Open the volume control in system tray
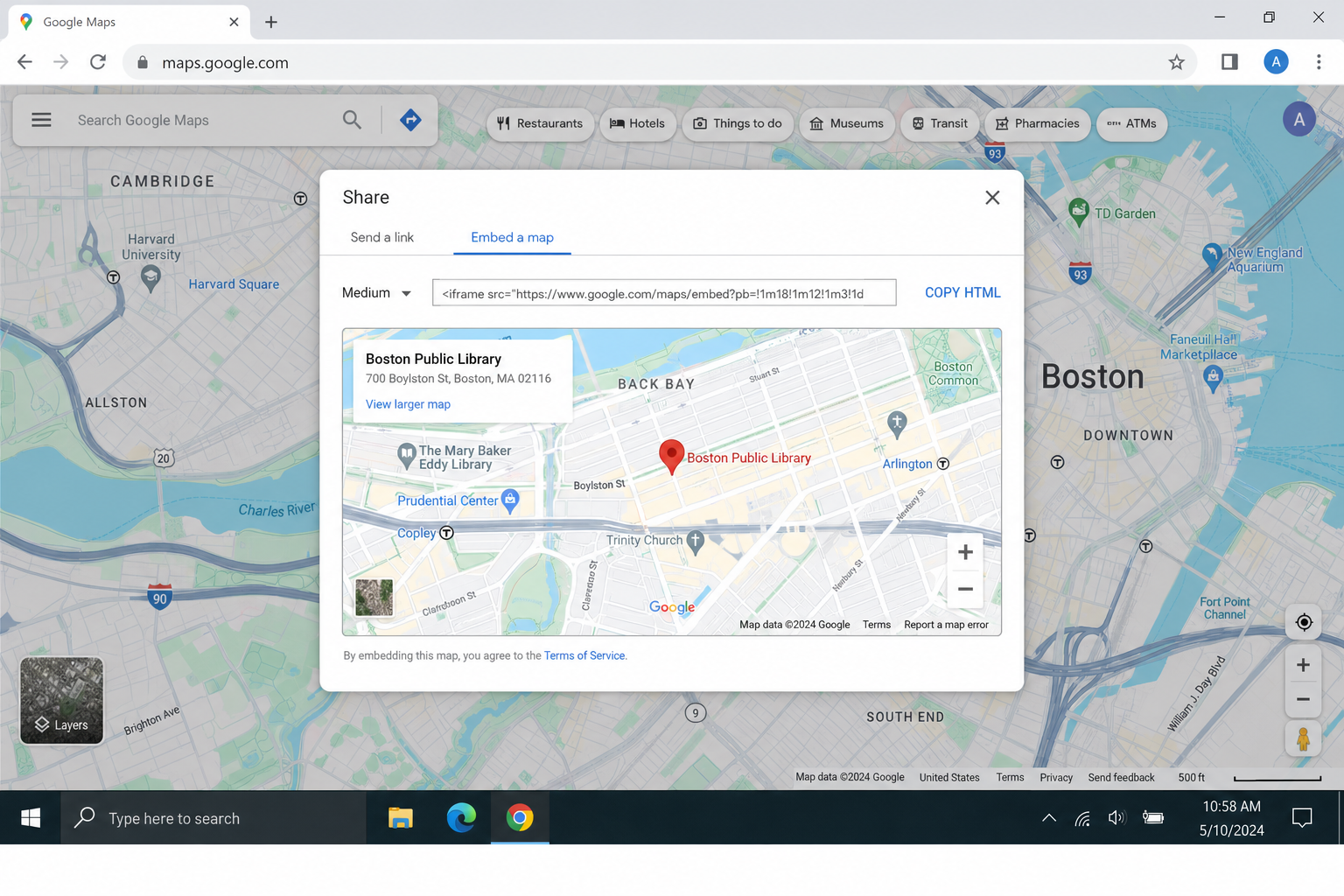The width and height of the screenshot is (1344, 896). [x=1116, y=818]
